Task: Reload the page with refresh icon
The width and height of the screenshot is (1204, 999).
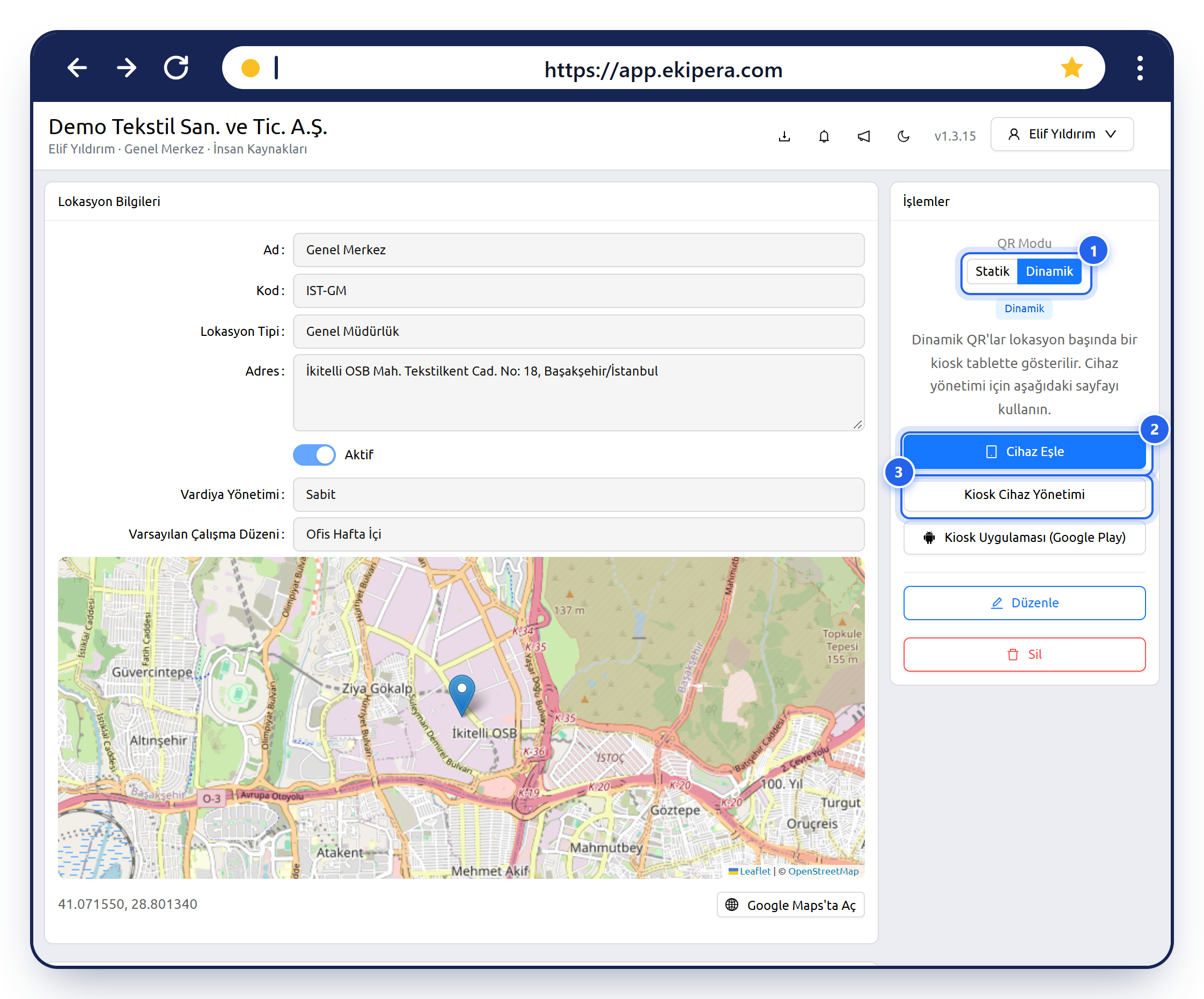Action: click(x=176, y=68)
